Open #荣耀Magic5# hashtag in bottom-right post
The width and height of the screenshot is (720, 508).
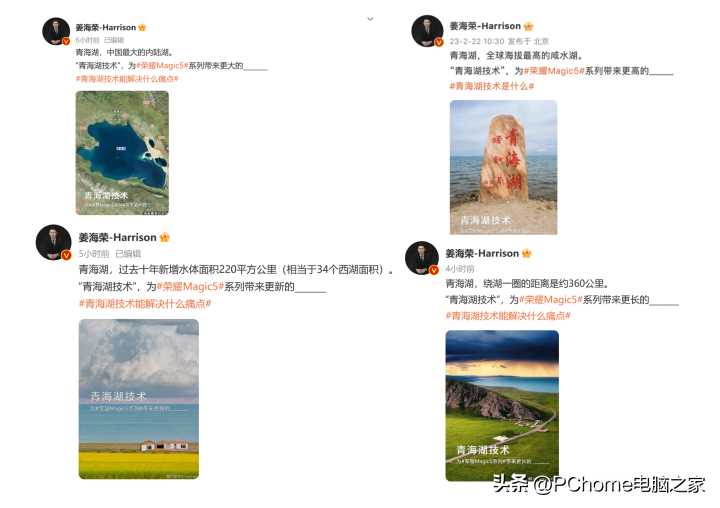[550, 299]
